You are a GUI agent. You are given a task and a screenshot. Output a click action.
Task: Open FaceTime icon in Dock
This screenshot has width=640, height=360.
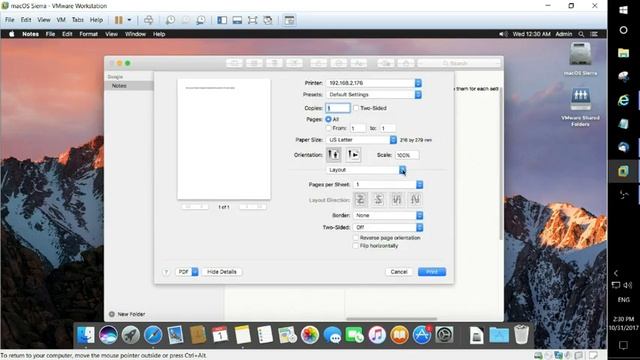pos(355,335)
